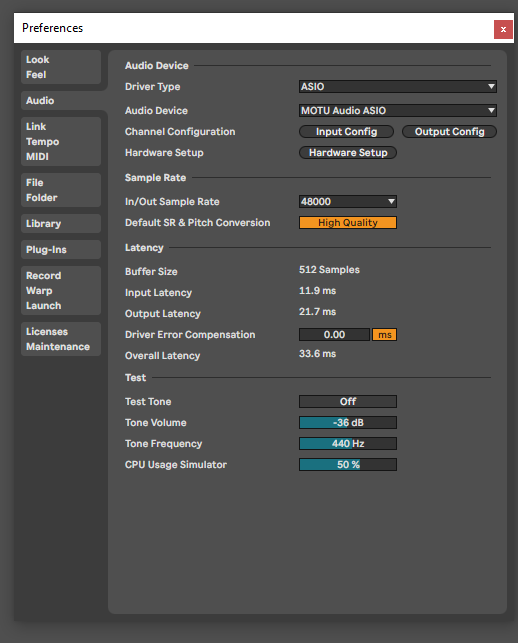Click the Input Latency label
The width and height of the screenshot is (518, 643).
158,293
